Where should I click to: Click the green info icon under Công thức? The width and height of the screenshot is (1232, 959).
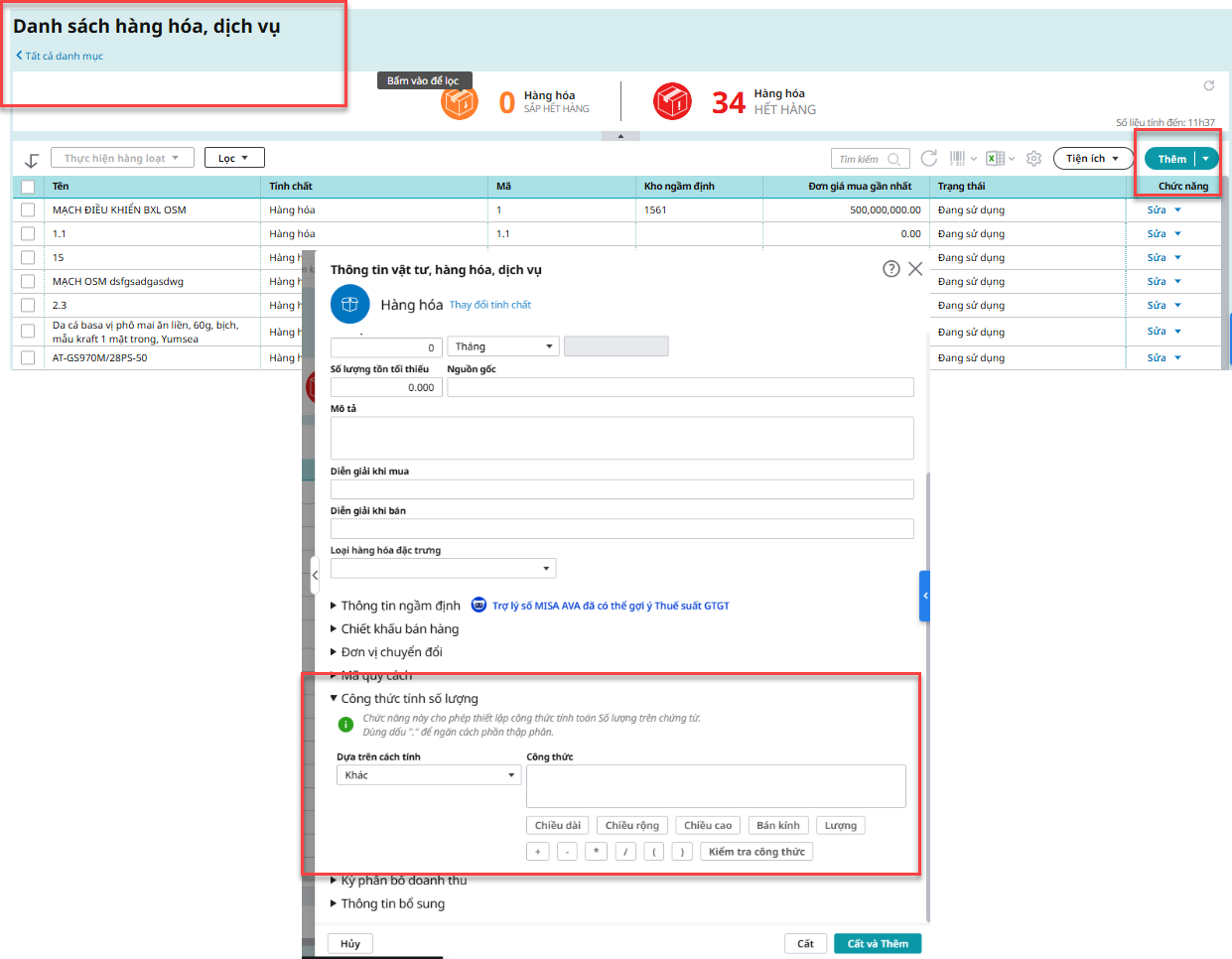tap(345, 725)
